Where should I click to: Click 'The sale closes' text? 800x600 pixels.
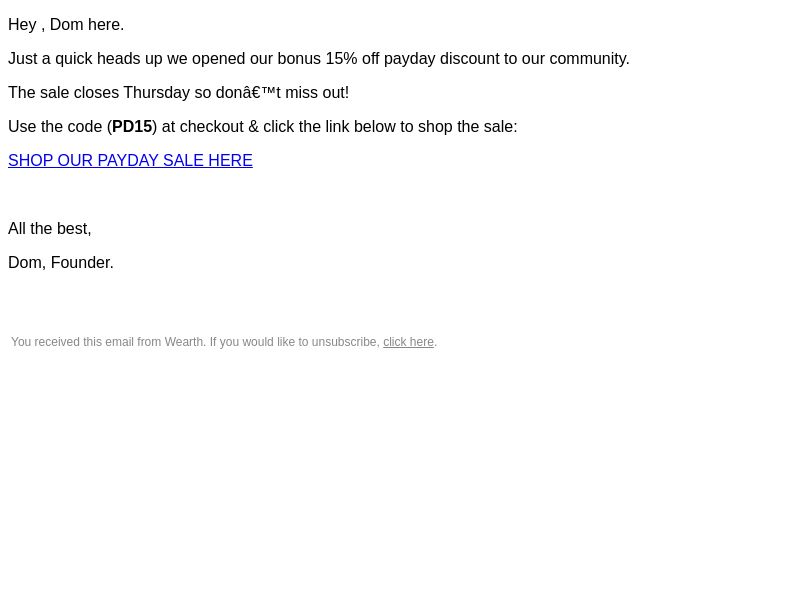[x=64, y=93]
